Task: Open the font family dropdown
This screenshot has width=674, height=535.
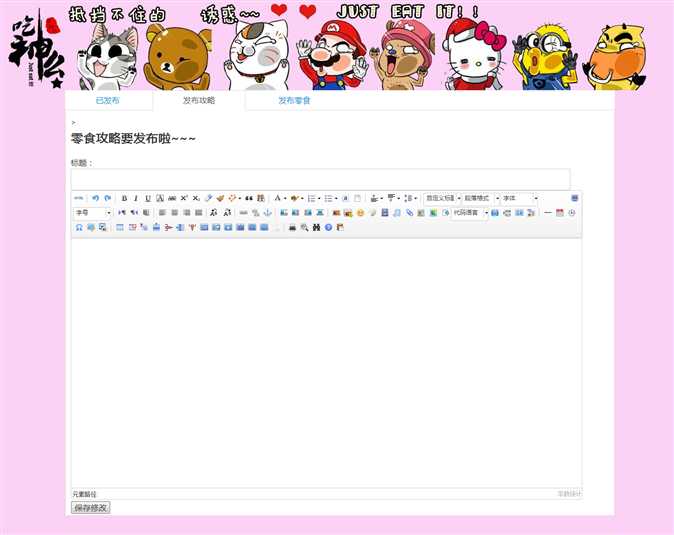Action: coord(520,198)
